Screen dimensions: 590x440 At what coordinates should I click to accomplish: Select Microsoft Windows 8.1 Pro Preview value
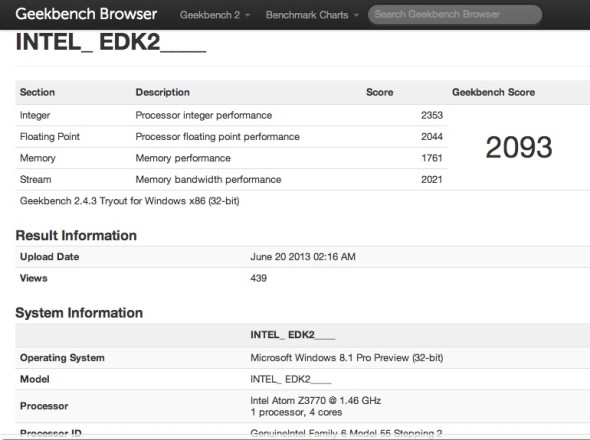pos(347,358)
